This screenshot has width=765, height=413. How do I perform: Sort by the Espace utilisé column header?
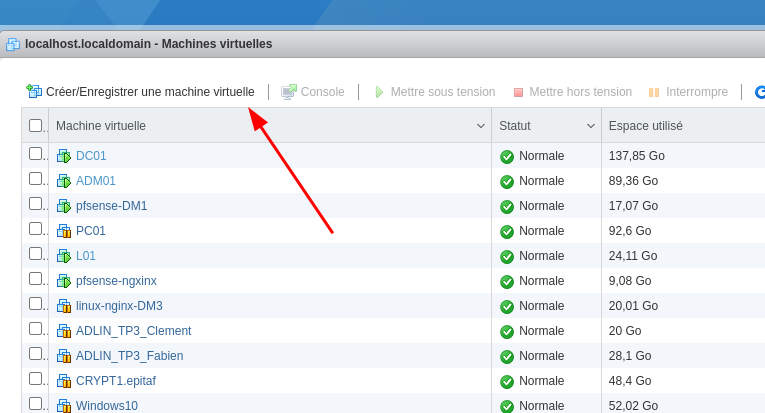click(x=646, y=126)
